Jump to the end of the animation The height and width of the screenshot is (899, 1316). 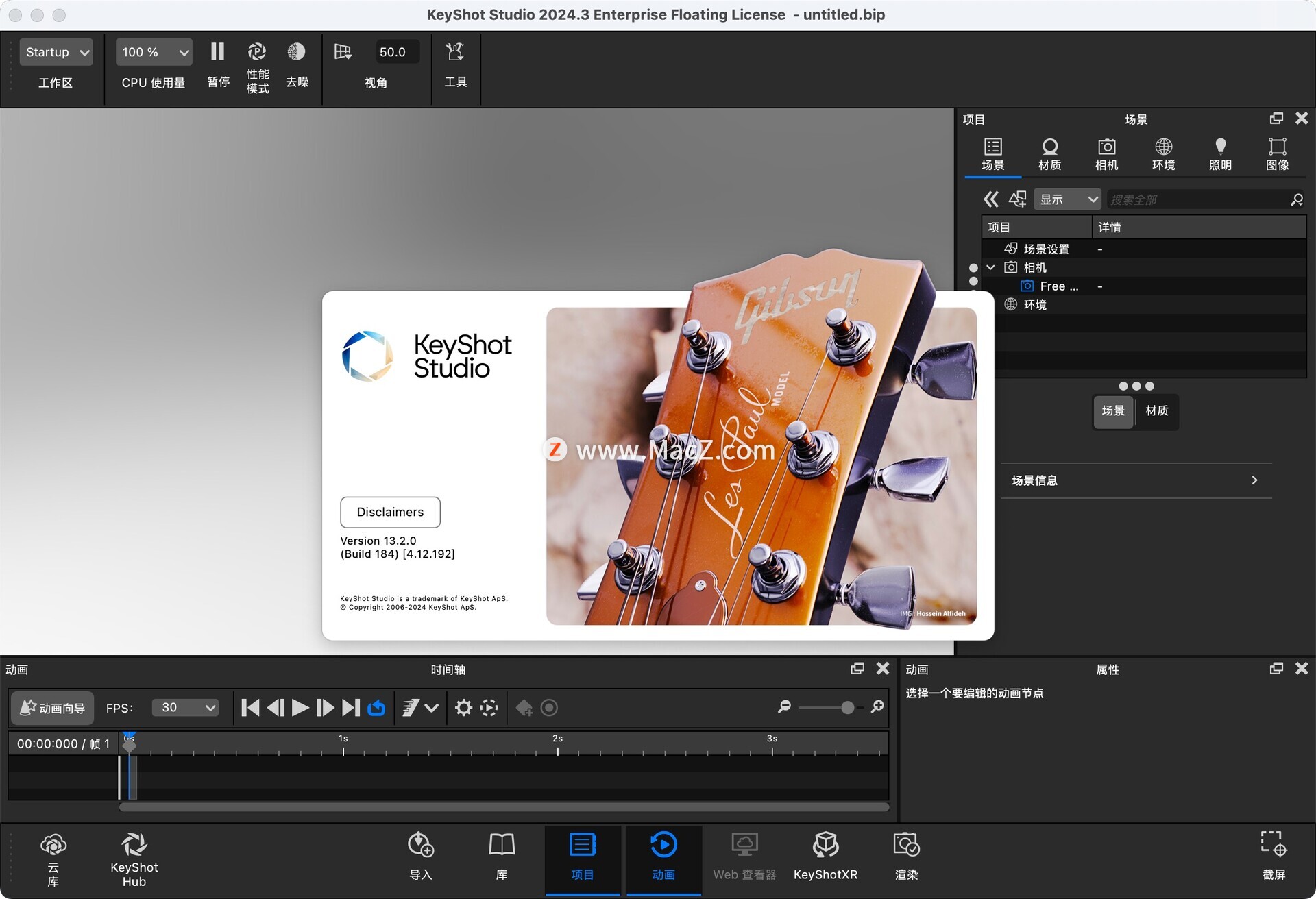(x=351, y=708)
